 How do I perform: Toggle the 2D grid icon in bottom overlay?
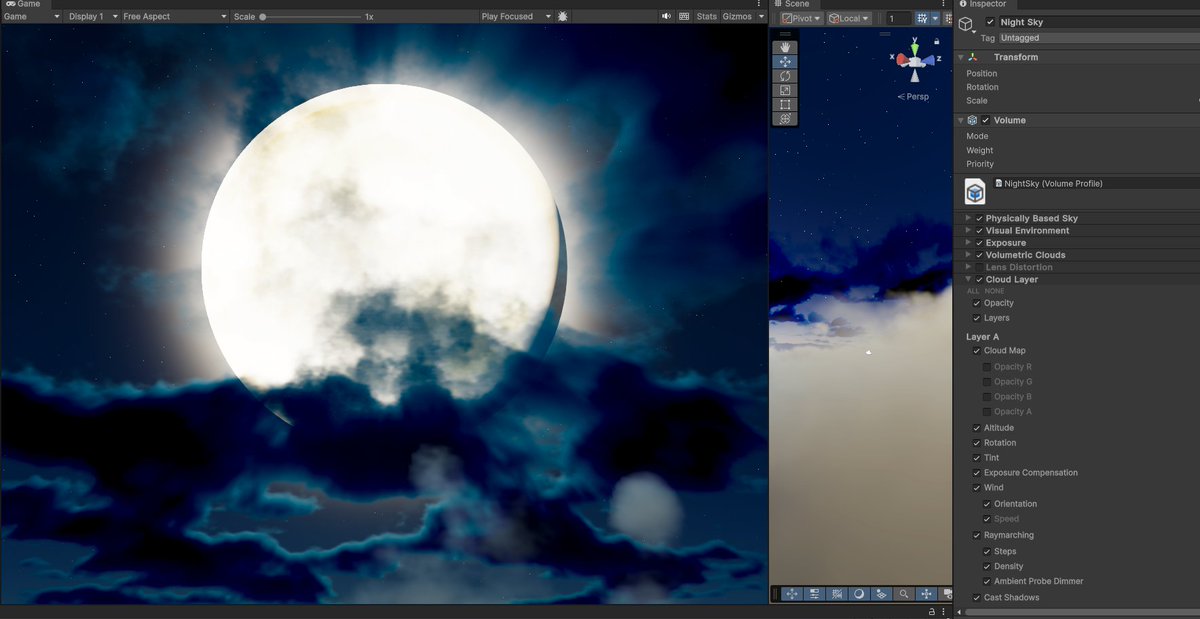[x=837, y=594]
